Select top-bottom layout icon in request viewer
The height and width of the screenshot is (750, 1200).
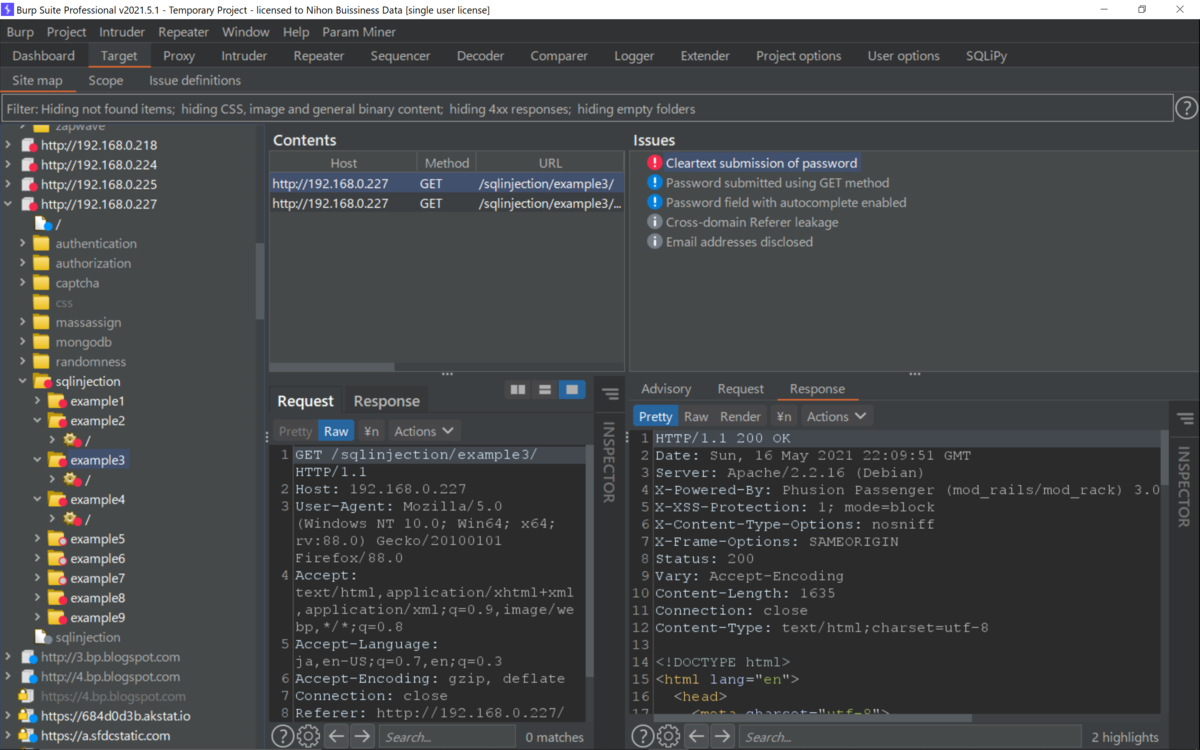pyautogui.click(x=545, y=389)
